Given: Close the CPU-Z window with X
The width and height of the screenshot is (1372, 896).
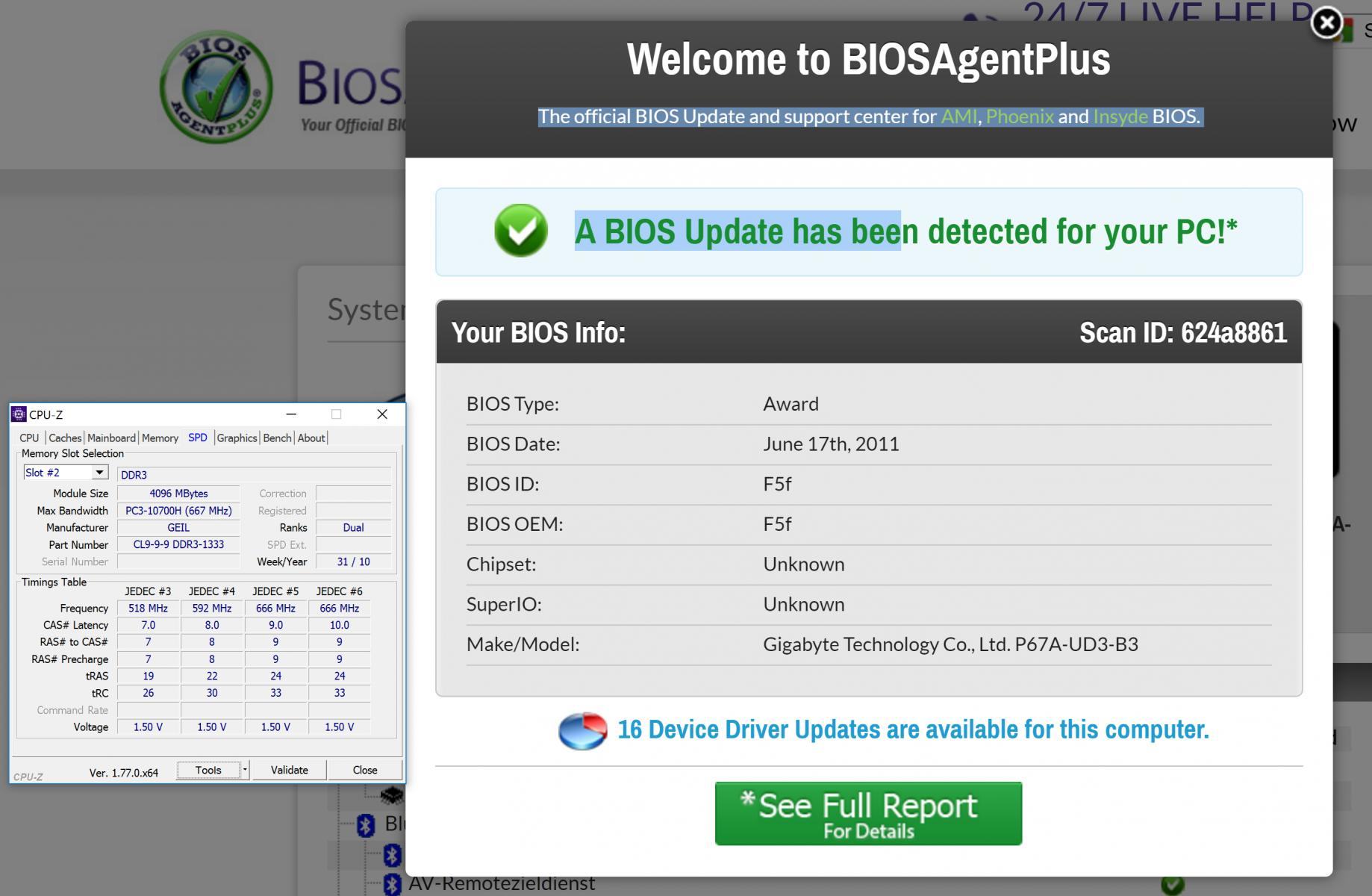Looking at the screenshot, I should (x=382, y=414).
